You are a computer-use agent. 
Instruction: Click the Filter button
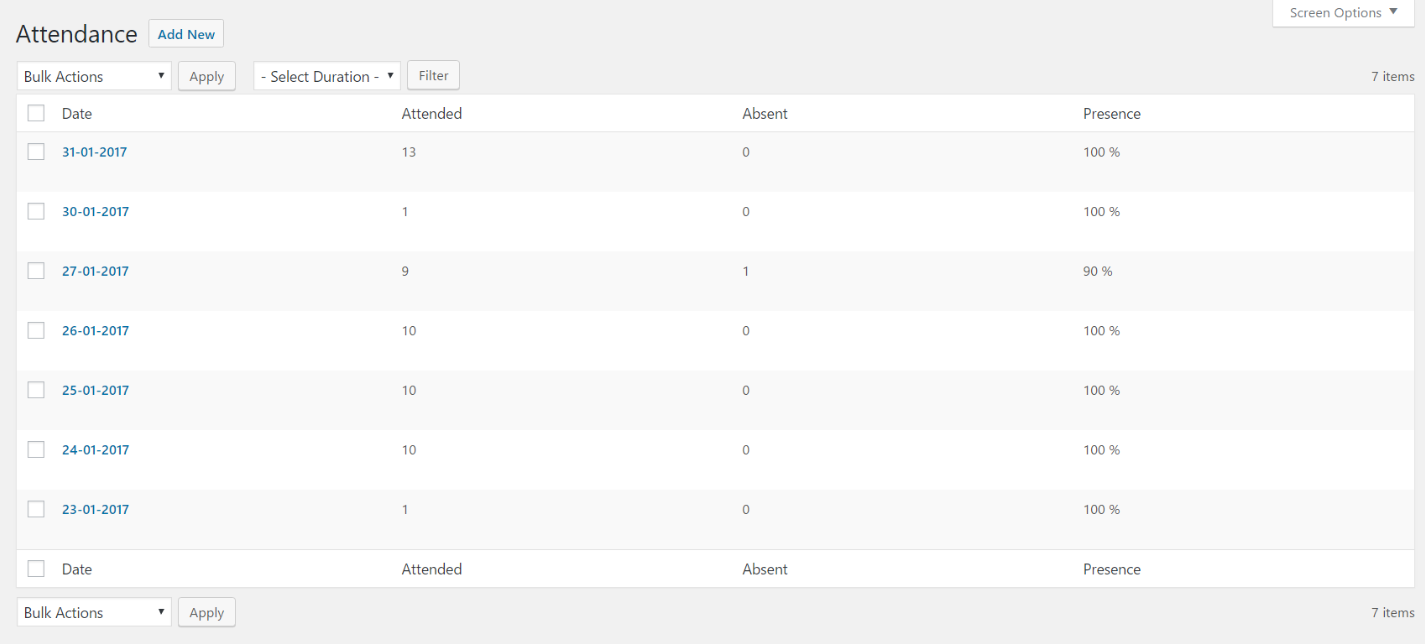(433, 76)
